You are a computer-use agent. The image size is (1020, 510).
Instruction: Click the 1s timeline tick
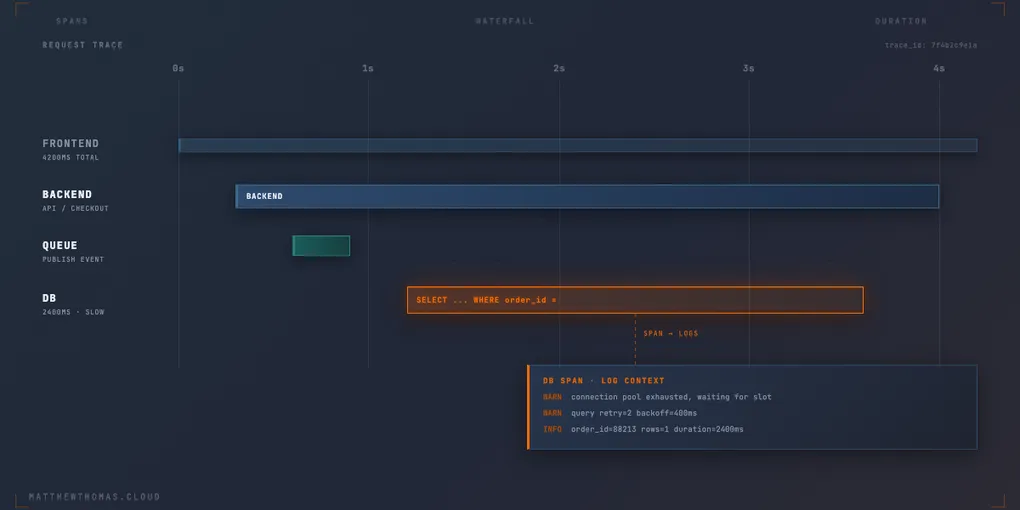368,68
